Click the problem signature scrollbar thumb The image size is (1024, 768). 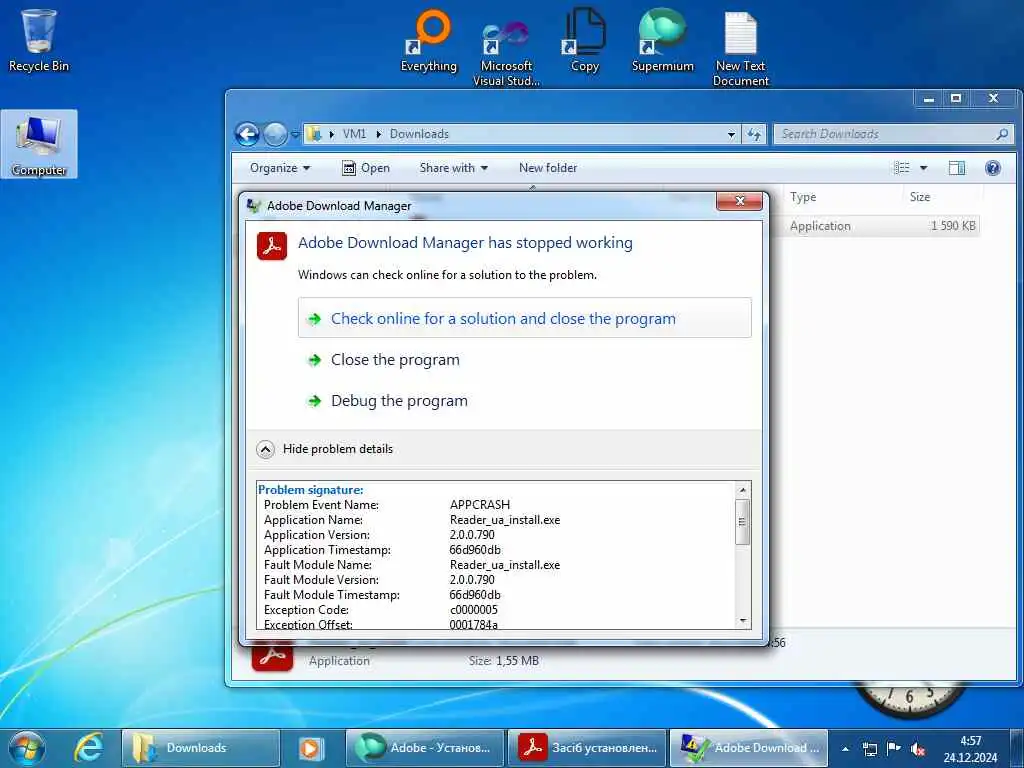(x=743, y=521)
